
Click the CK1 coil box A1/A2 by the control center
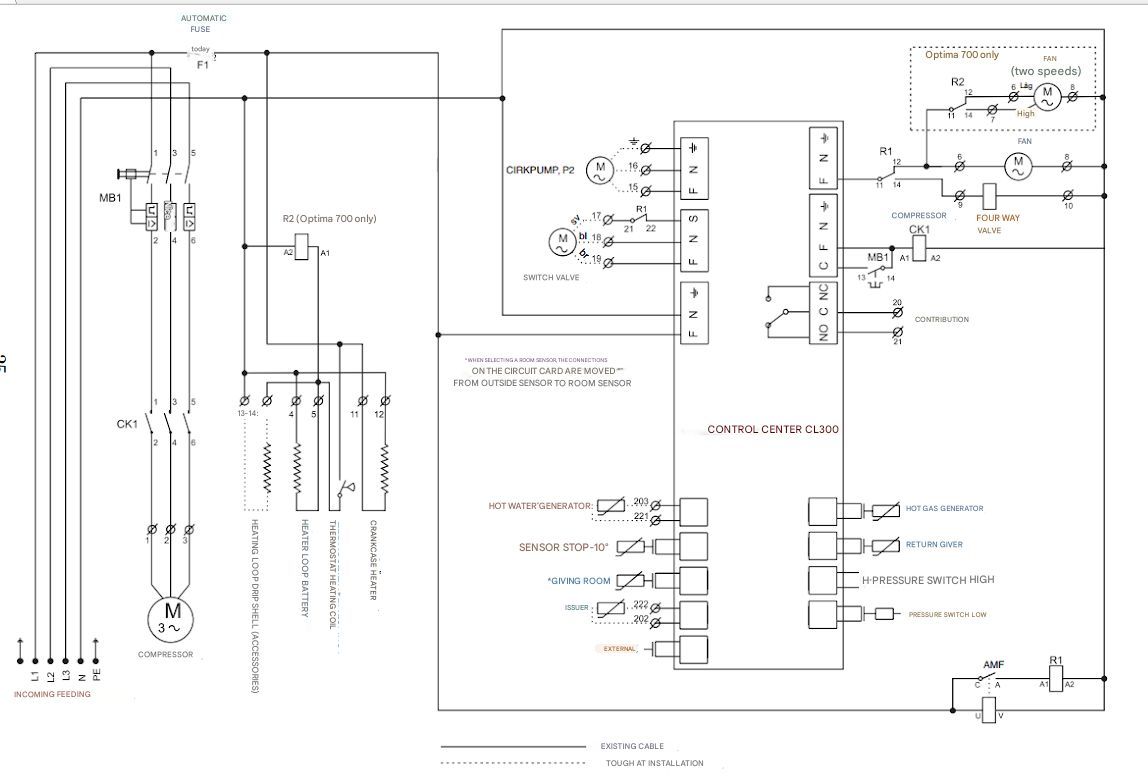(x=920, y=247)
